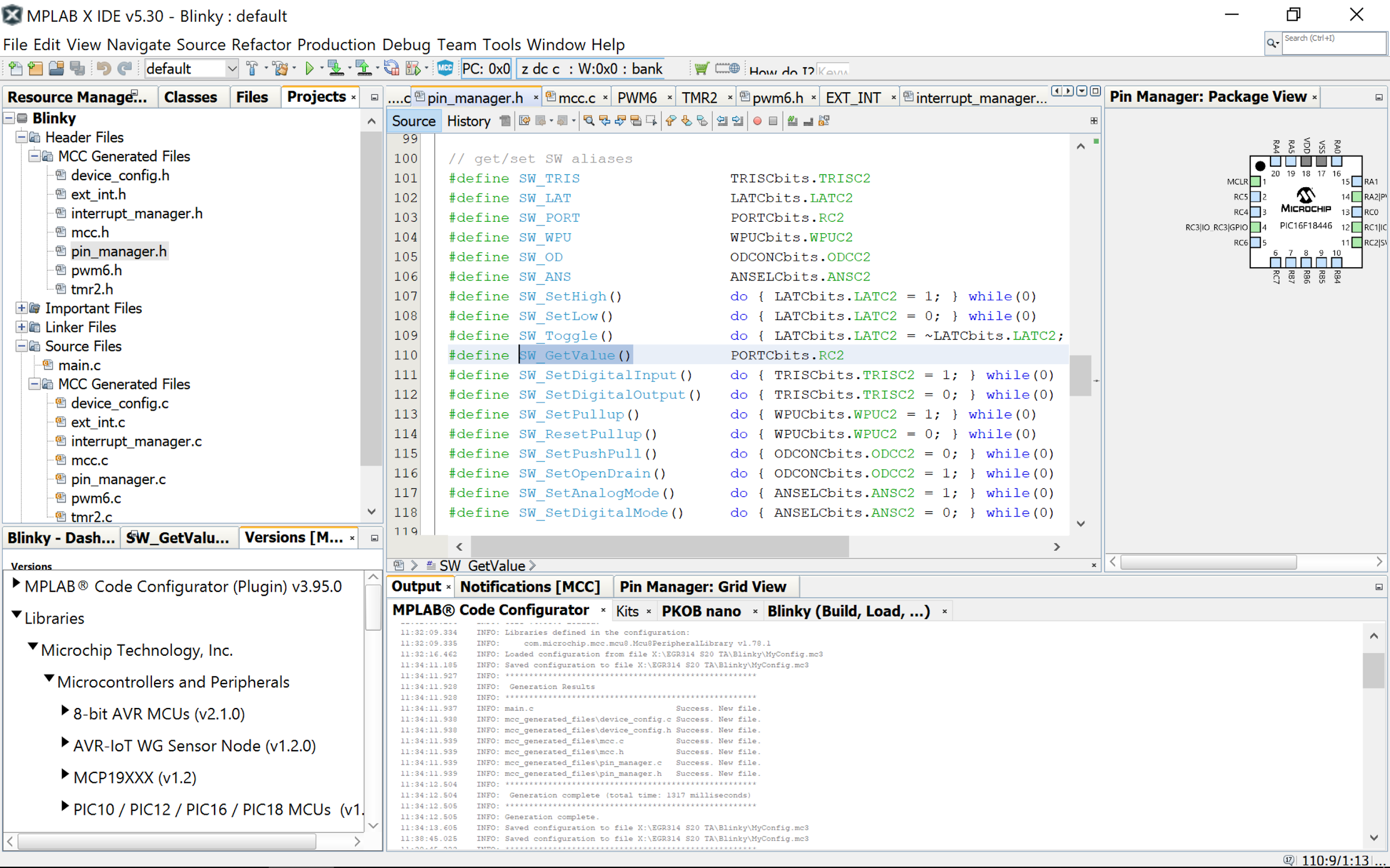
Task: Click the Comment selection icon
Action: click(x=793, y=121)
